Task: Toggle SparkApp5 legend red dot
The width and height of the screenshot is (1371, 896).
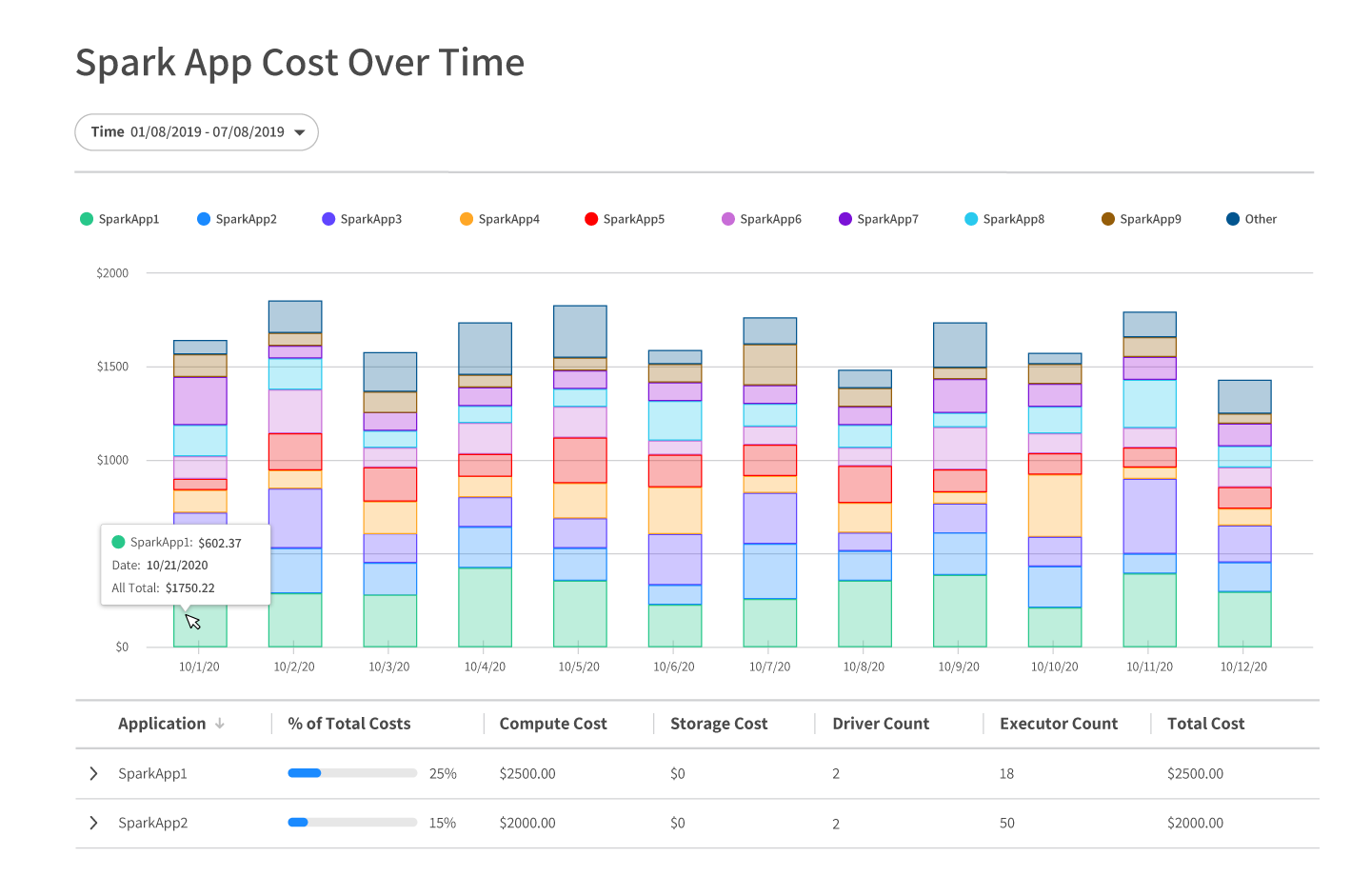Action: point(591,219)
